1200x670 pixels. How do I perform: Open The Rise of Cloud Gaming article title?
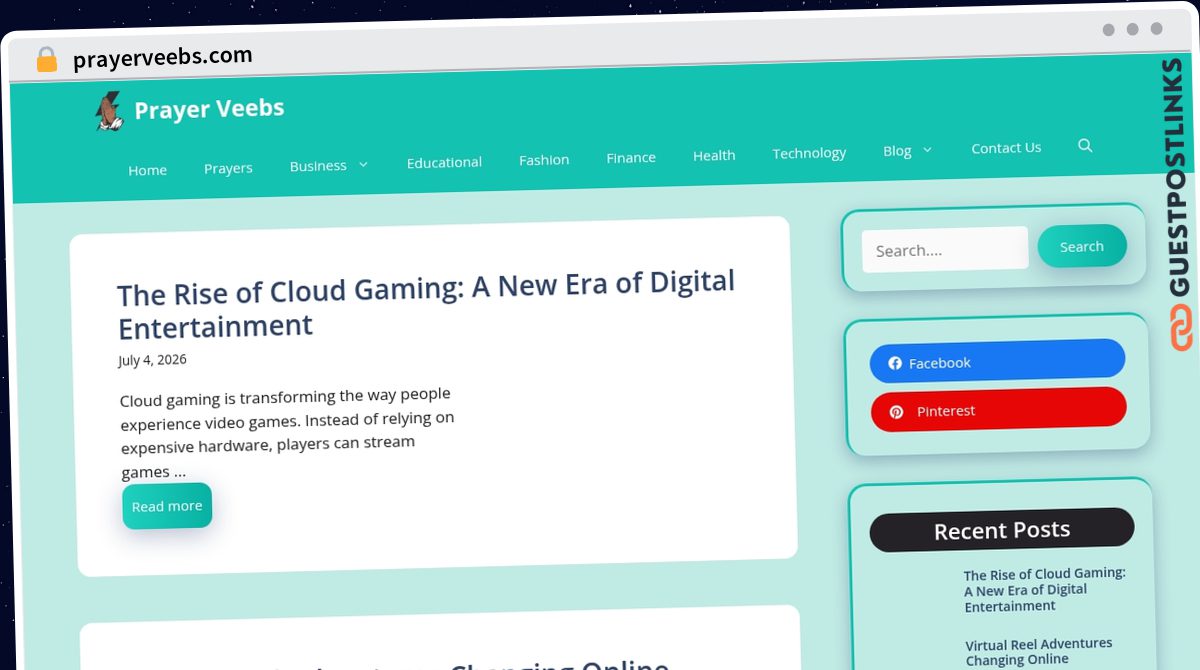[x=426, y=304]
